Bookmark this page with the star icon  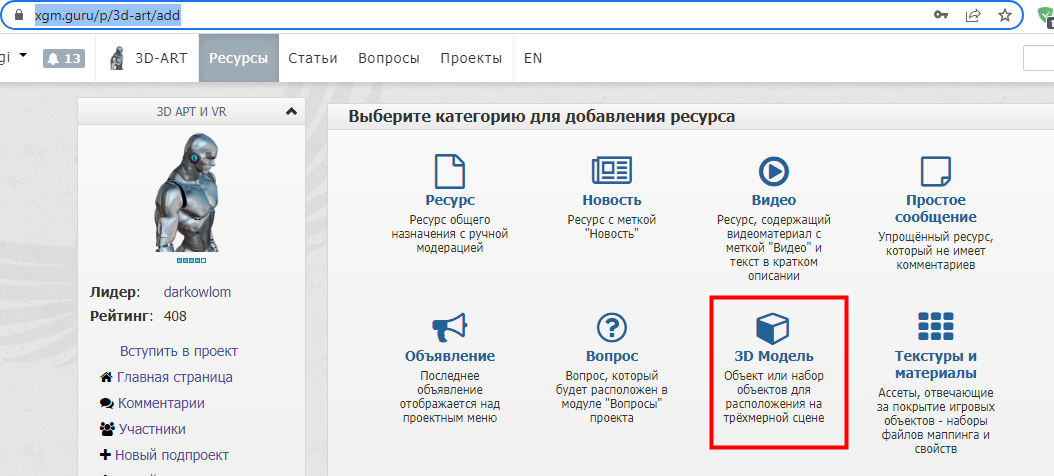click(1004, 15)
